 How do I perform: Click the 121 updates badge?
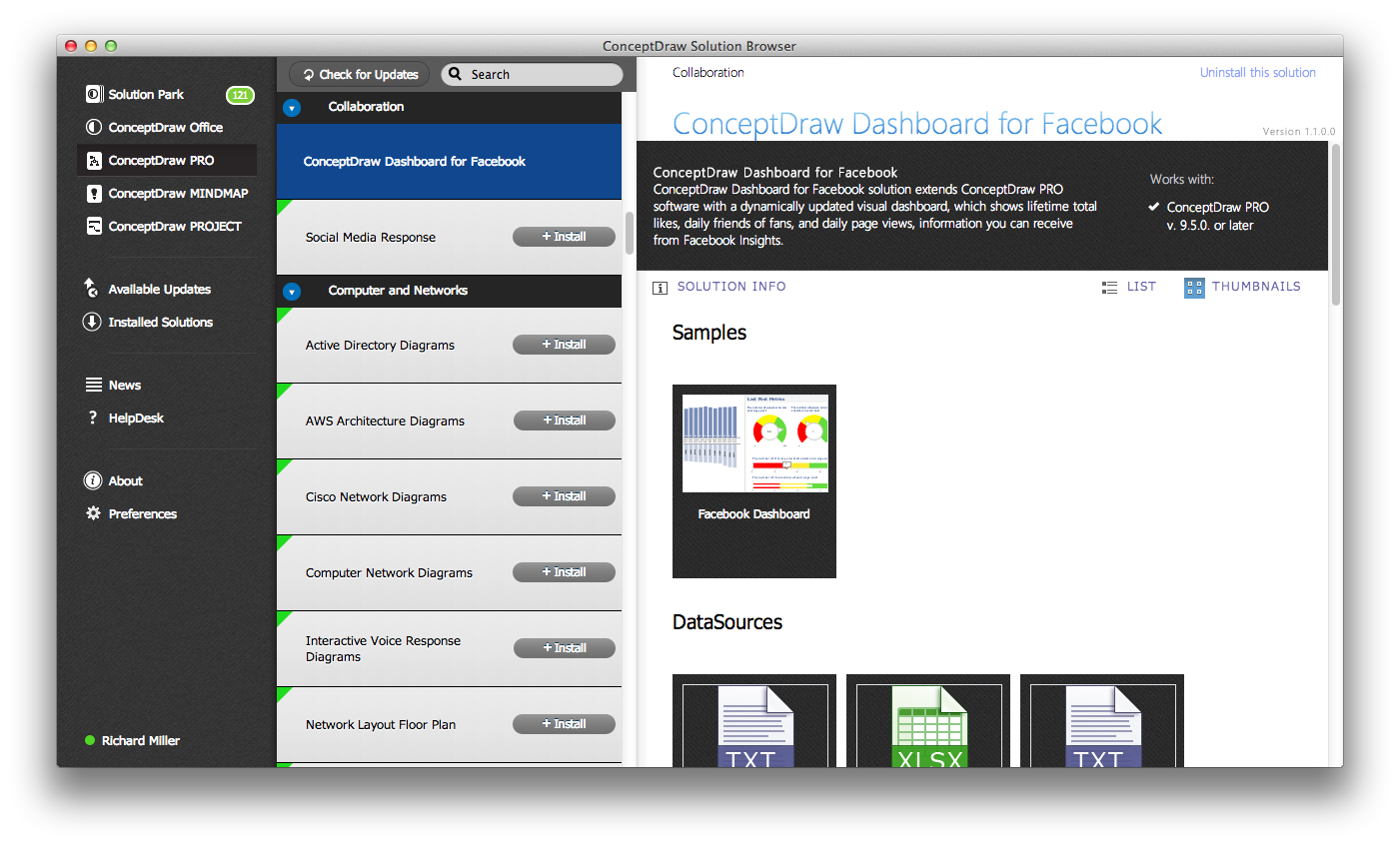point(240,95)
